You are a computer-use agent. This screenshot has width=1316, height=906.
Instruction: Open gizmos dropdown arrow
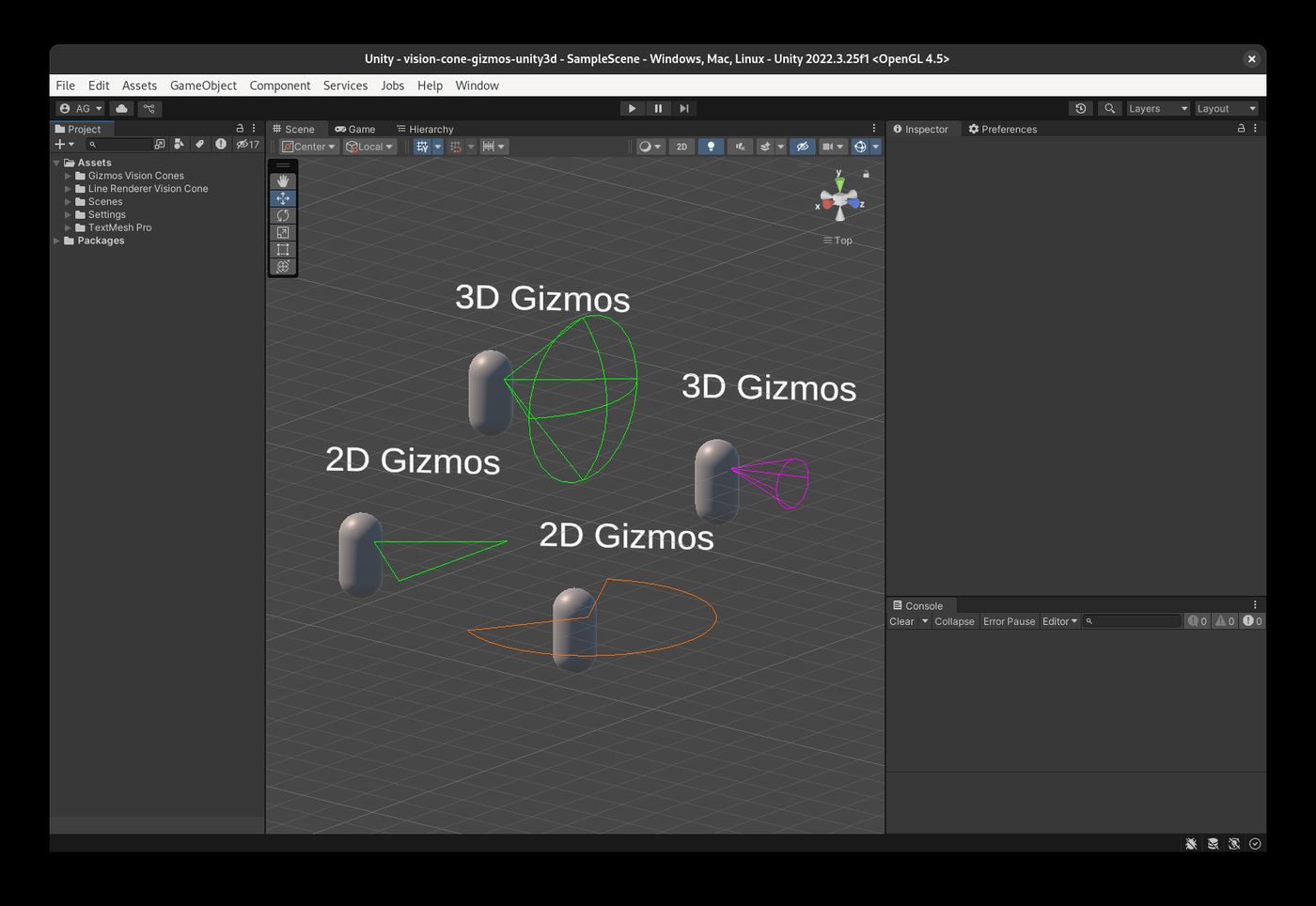(x=875, y=147)
